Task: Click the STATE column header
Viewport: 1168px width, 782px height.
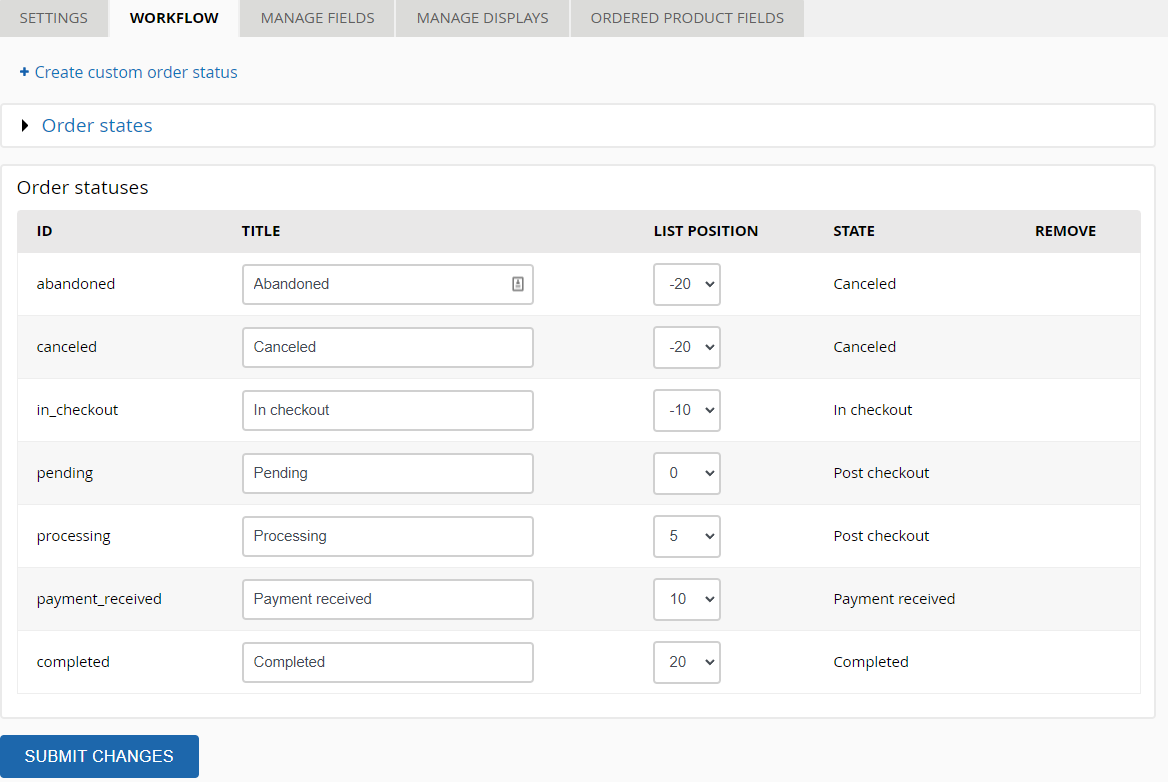Action: 854,231
